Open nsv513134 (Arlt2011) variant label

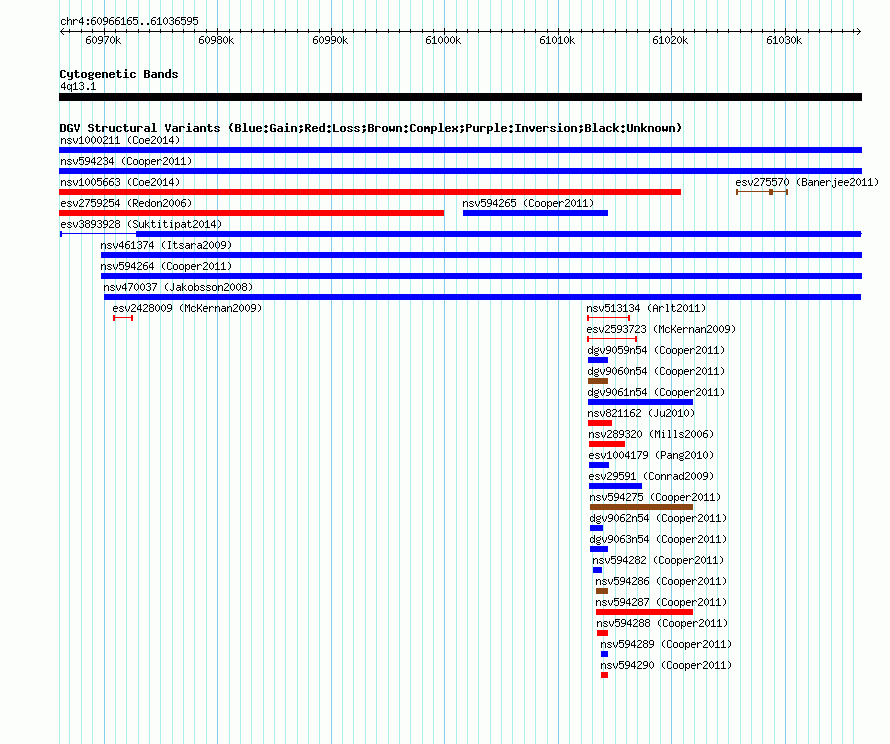tap(646, 308)
